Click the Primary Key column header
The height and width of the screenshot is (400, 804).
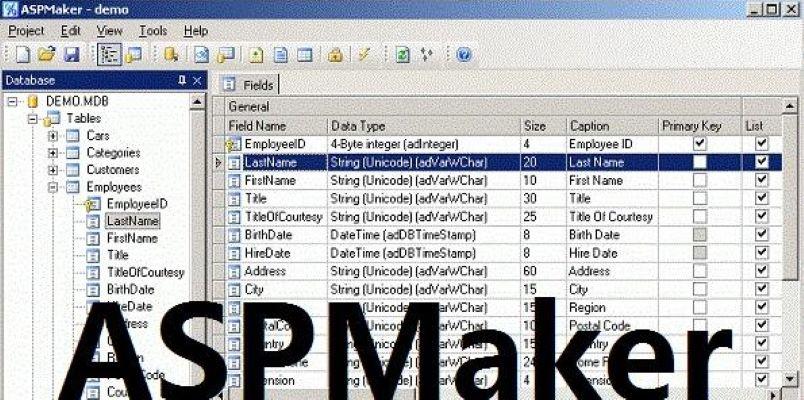(700, 126)
